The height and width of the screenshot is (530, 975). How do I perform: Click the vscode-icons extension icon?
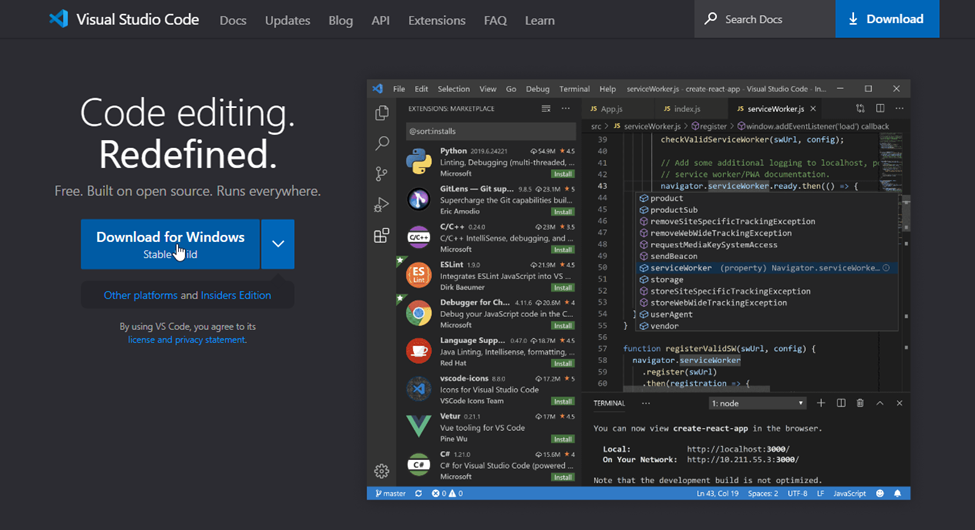point(419,389)
